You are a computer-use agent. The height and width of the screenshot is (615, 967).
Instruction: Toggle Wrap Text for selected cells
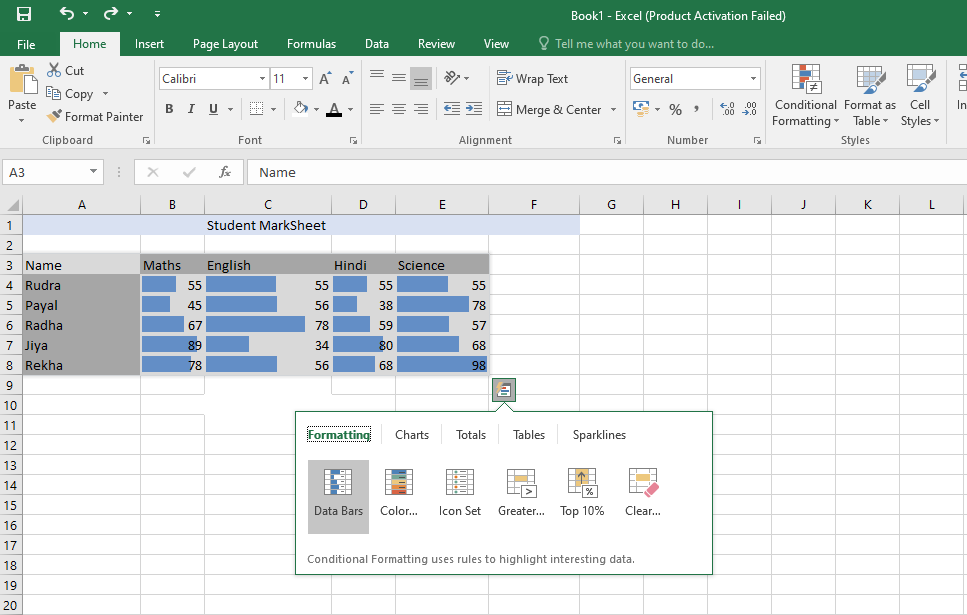(532, 79)
